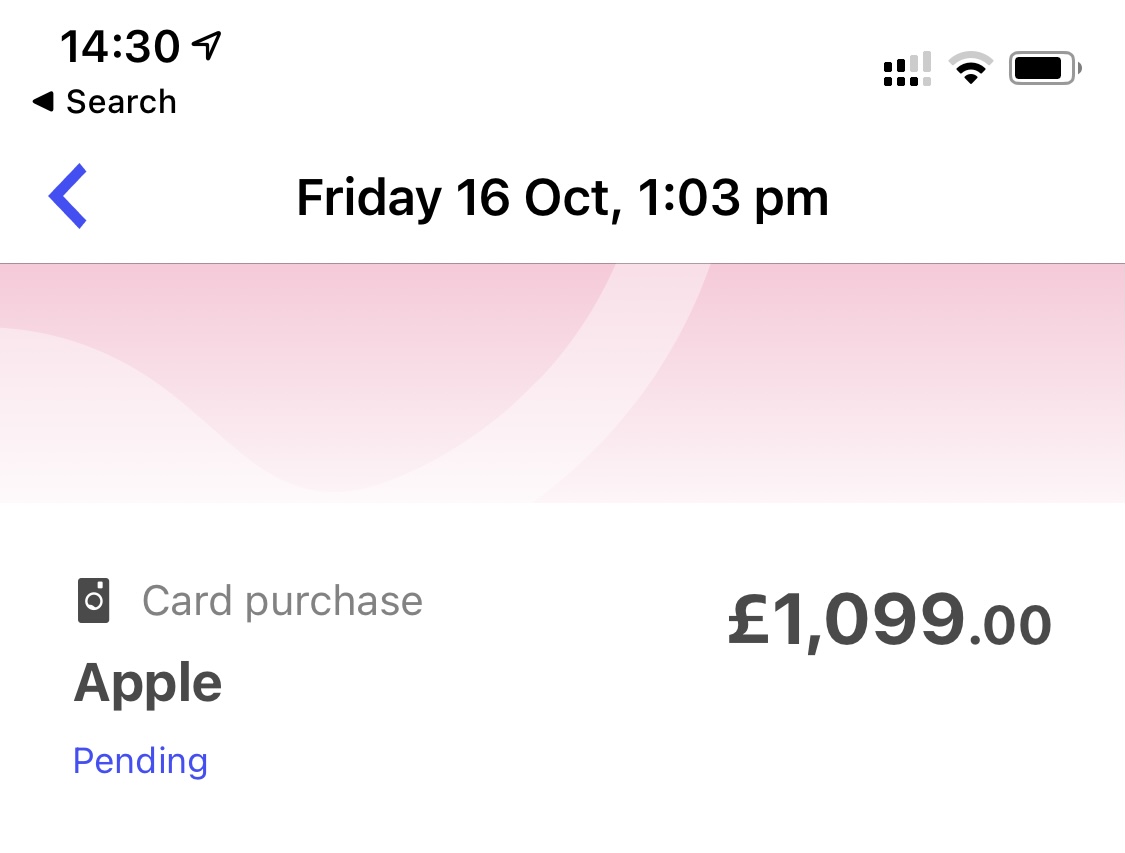
Task: Tap the location arrow in status bar
Action: pos(207,45)
